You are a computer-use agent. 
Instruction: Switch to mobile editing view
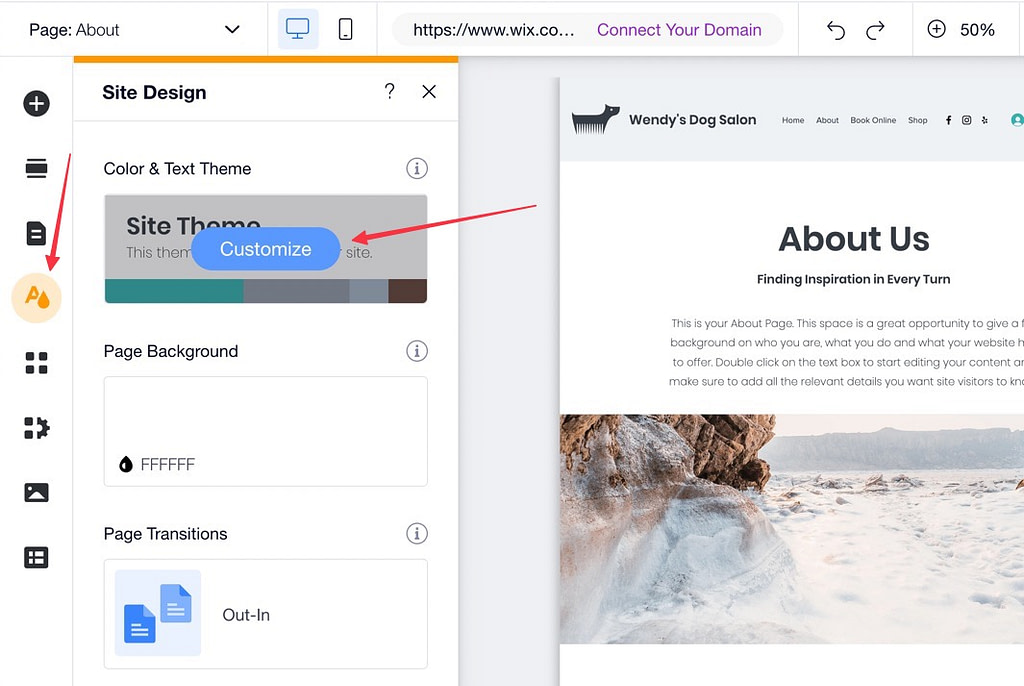345,29
